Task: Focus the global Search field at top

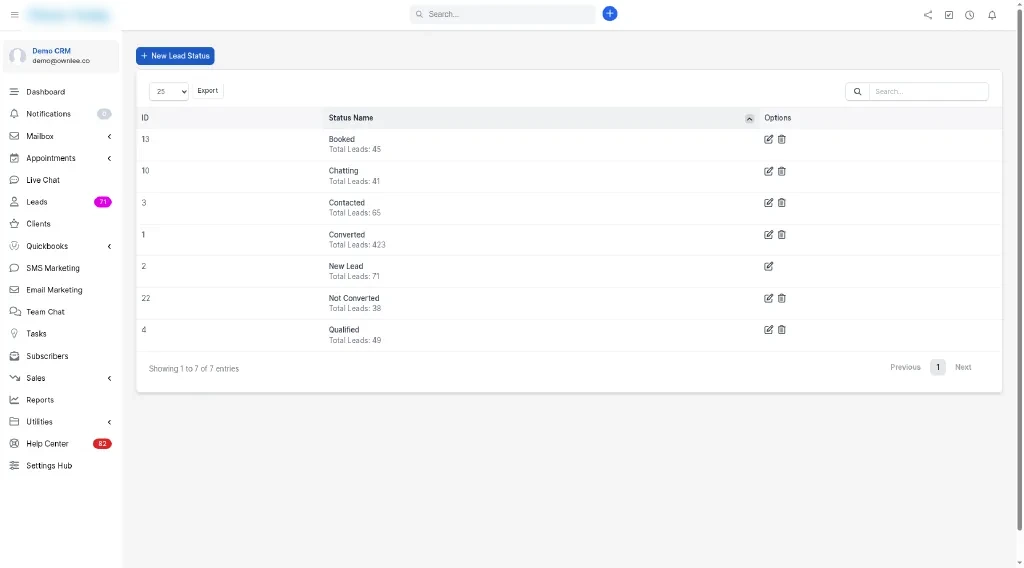Action: (502, 14)
